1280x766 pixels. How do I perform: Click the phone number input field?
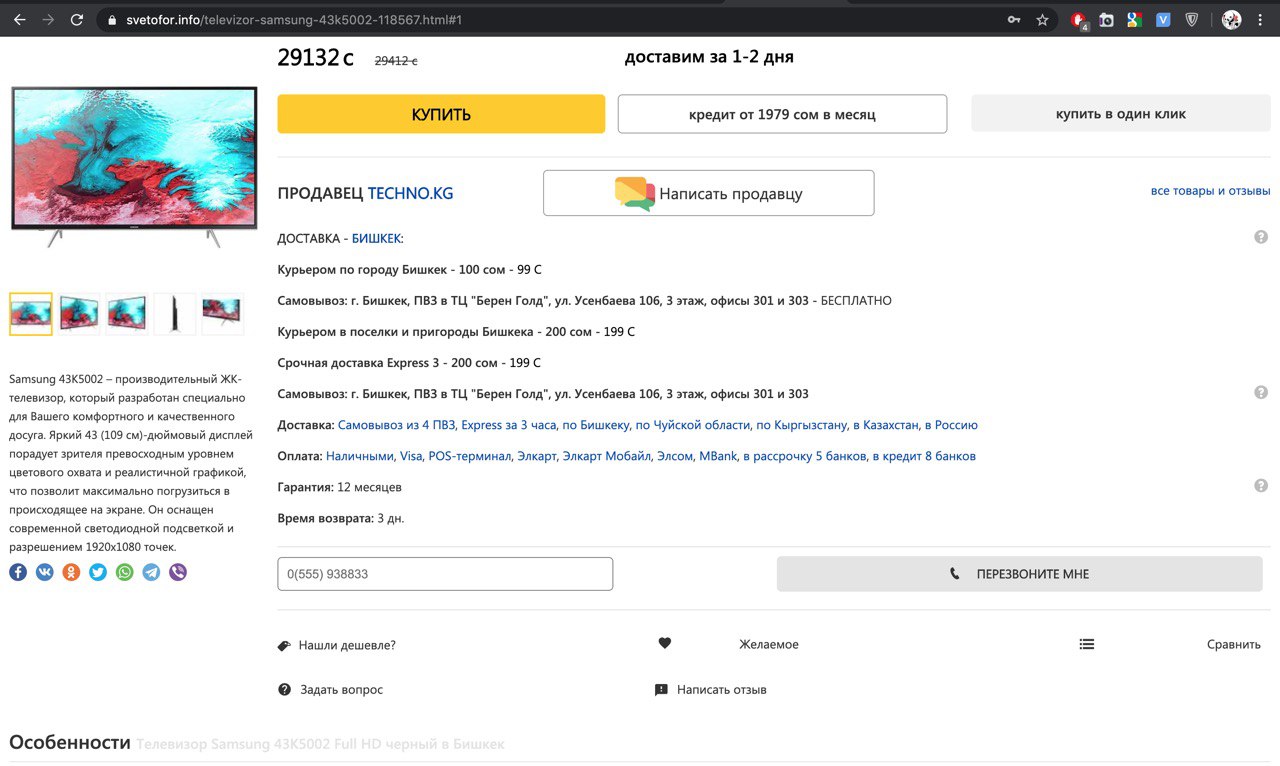click(445, 574)
